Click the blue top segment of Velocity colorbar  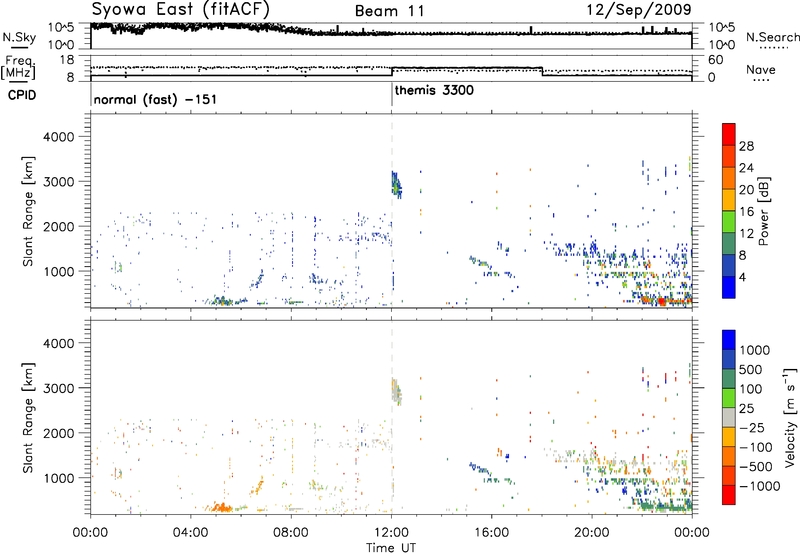(729, 340)
